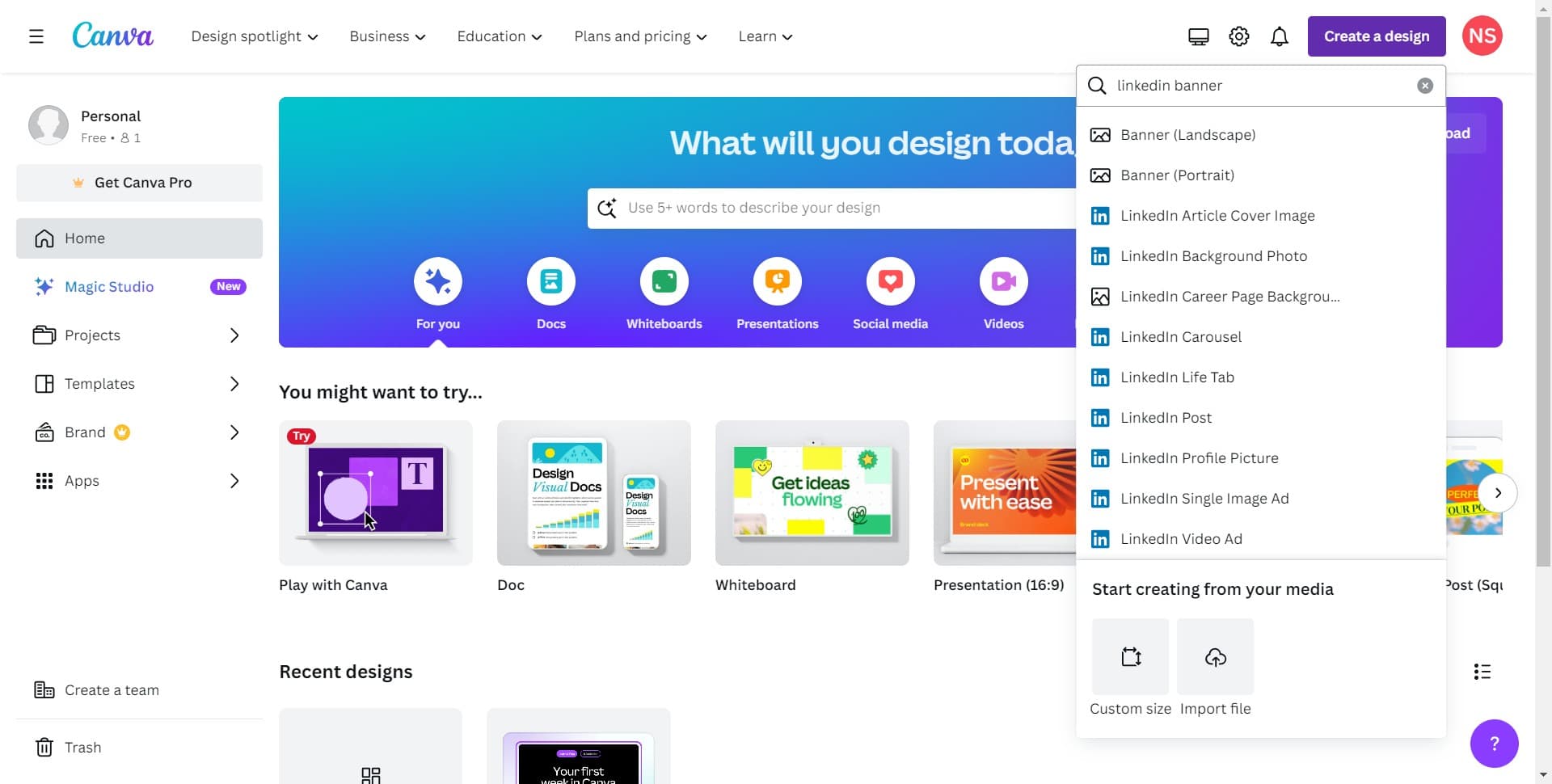Select Import file under Start creating

coord(1214,656)
